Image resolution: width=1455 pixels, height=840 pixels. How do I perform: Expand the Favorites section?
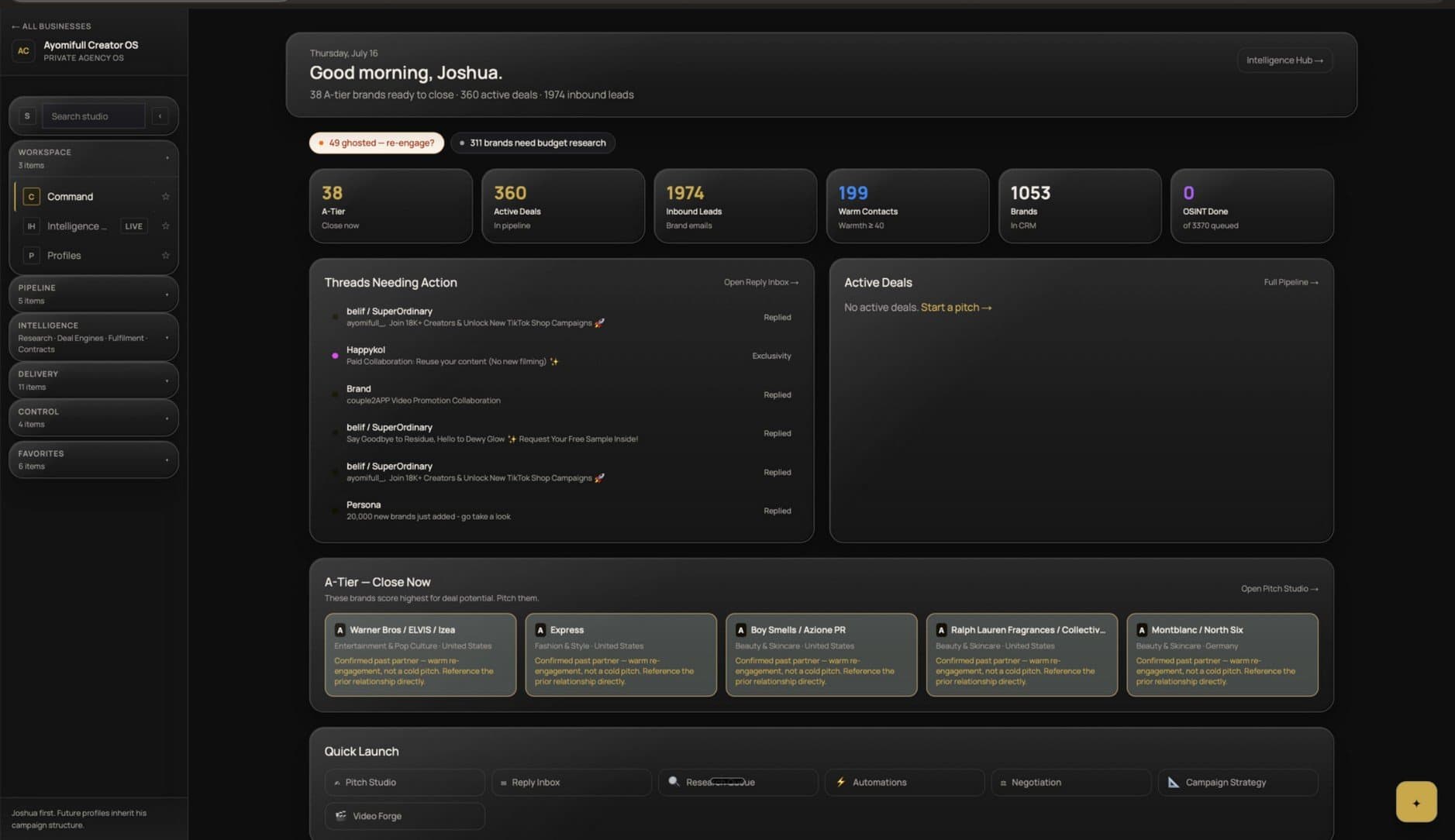click(94, 460)
